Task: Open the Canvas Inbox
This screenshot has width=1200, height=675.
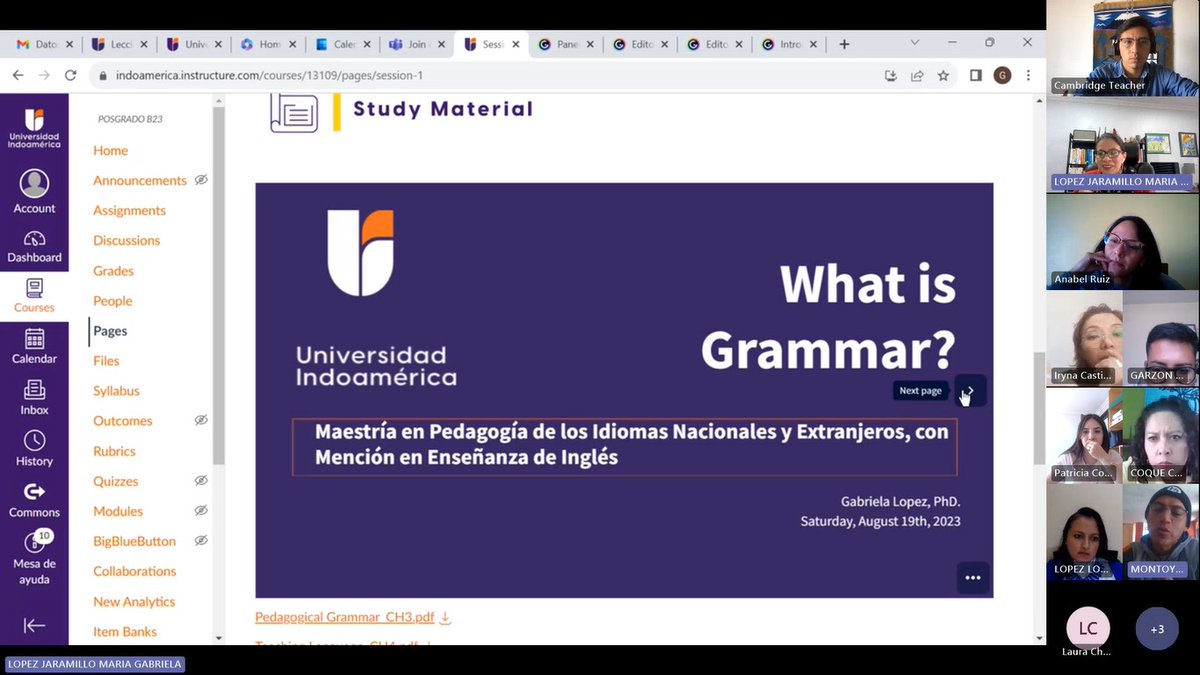Action: 34,398
